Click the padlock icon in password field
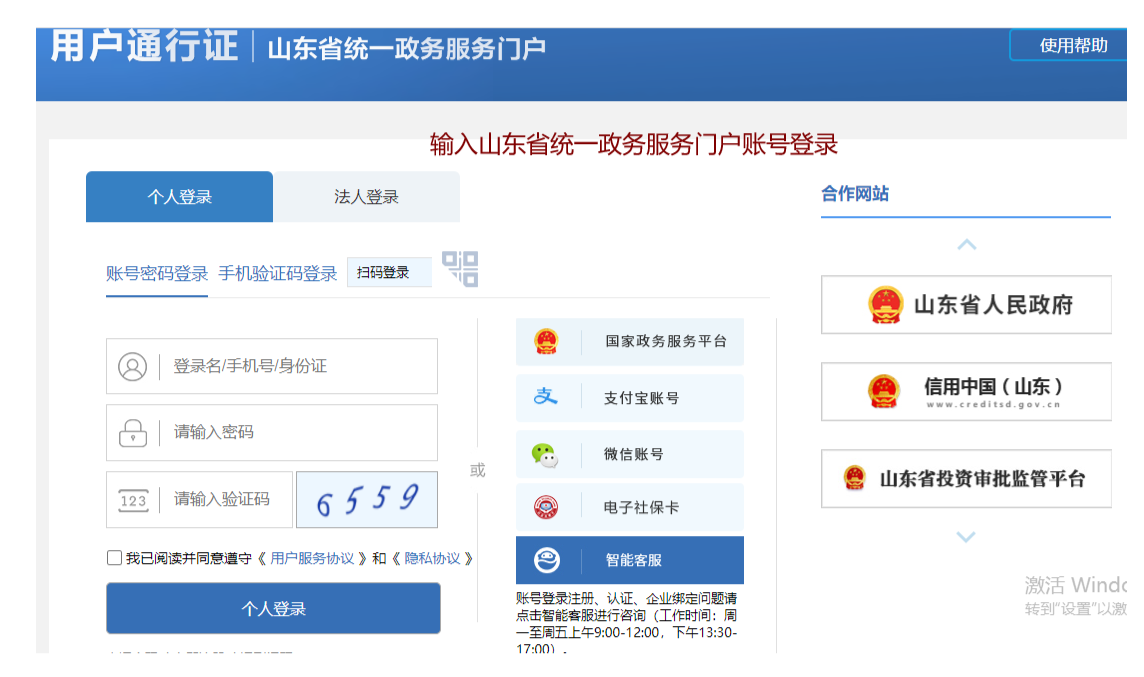 133,432
